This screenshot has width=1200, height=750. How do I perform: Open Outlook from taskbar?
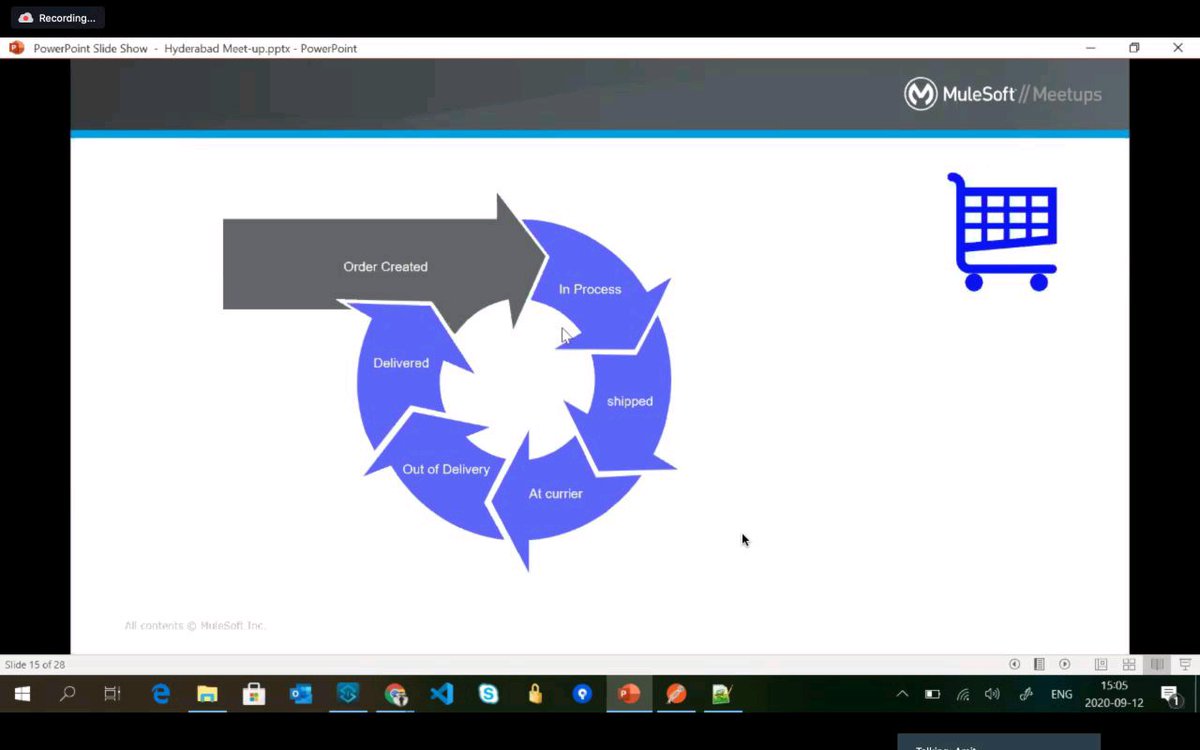coord(301,693)
